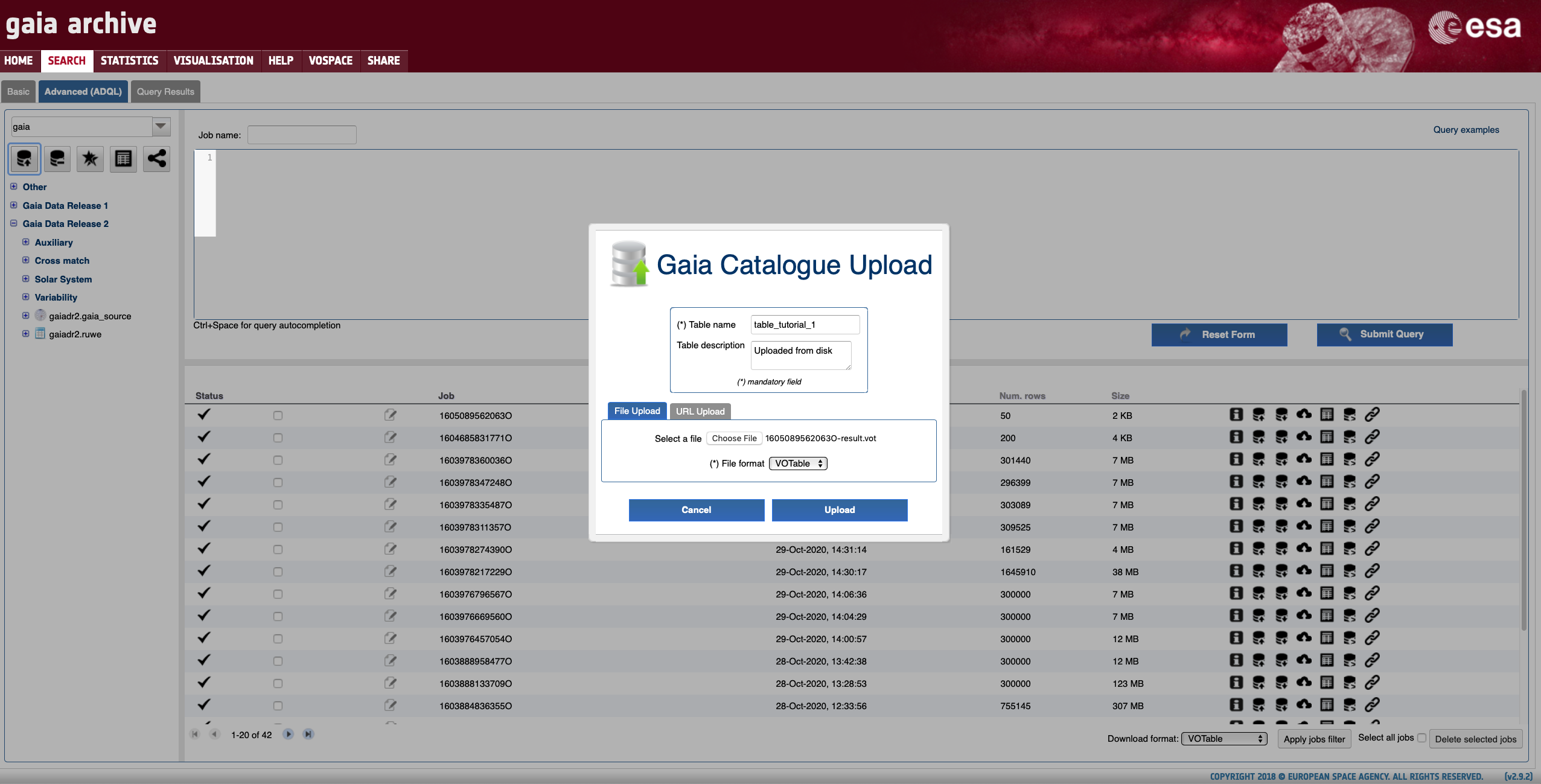The width and height of the screenshot is (1541, 784).
Task: Expand the Variability tree node
Action: [x=25, y=297]
